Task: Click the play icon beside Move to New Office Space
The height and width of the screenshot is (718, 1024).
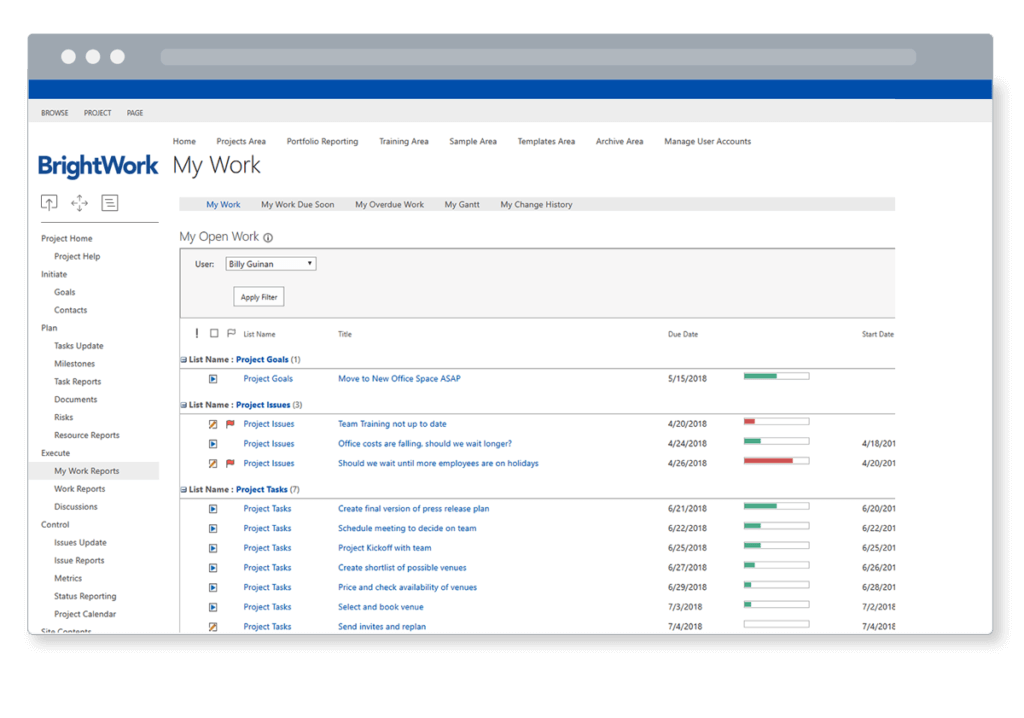Action: pos(212,379)
